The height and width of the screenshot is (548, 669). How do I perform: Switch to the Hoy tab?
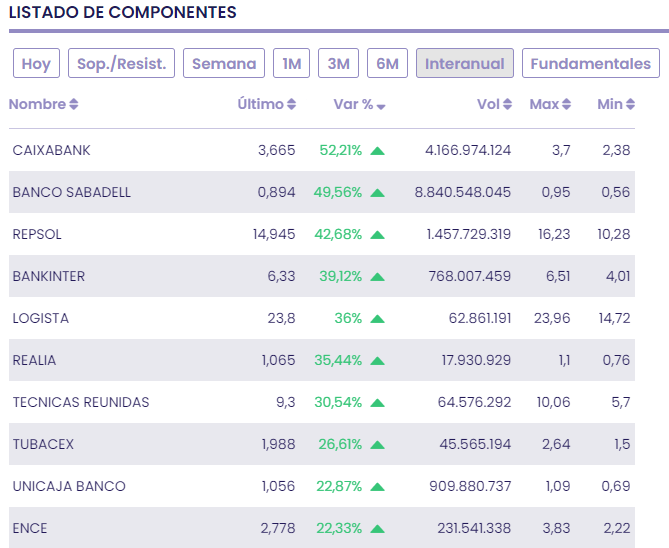pyautogui.click(x=36, y=63)
